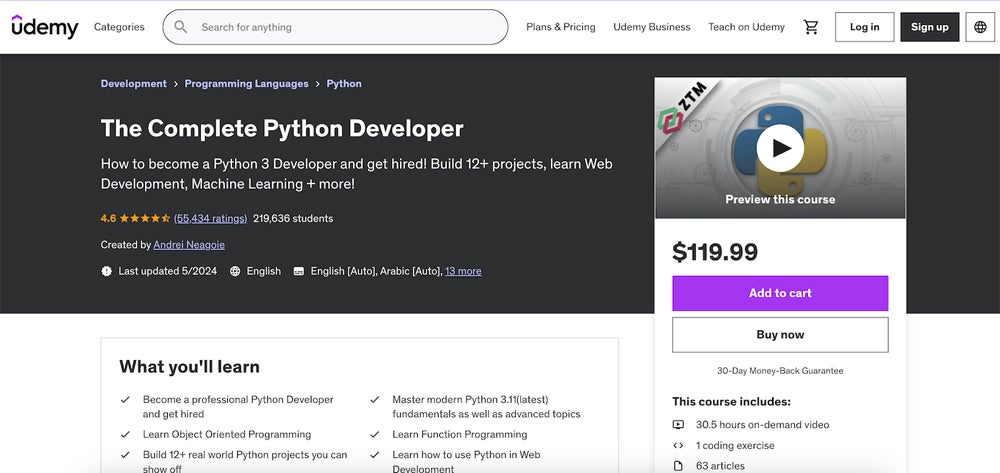Viewport: 1000px width, 473px height.
Task: Click the Log in button
Action: click(x=864, y=27)
